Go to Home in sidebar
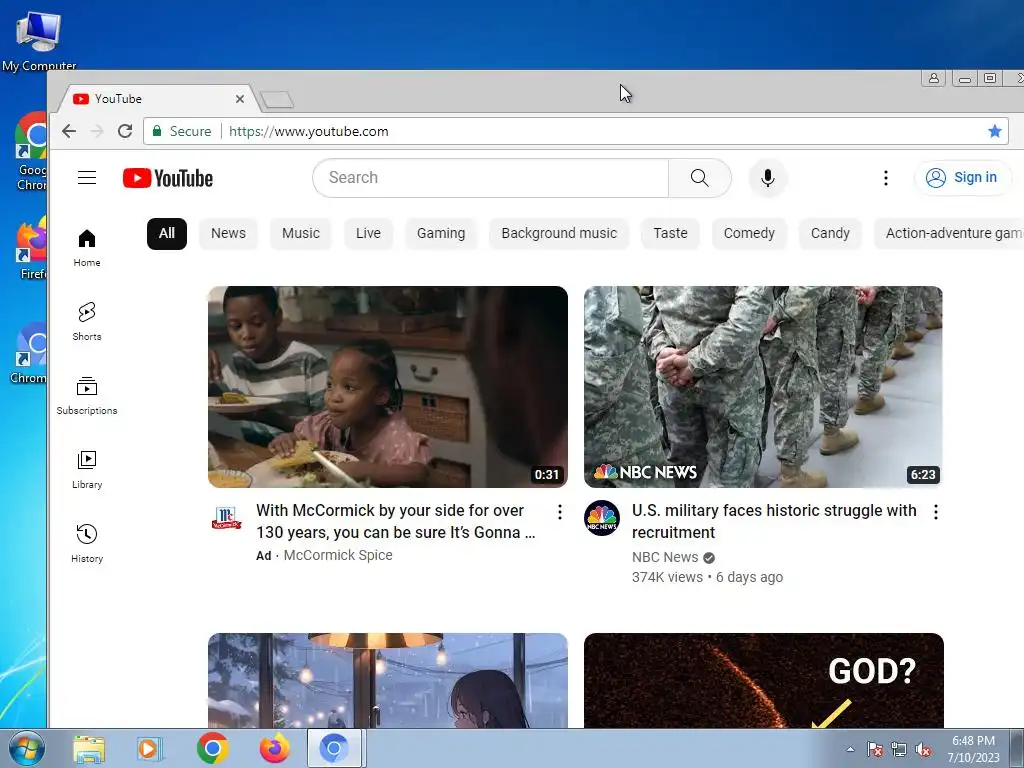This screenshot has width=1024, height=768. (87, 248)
